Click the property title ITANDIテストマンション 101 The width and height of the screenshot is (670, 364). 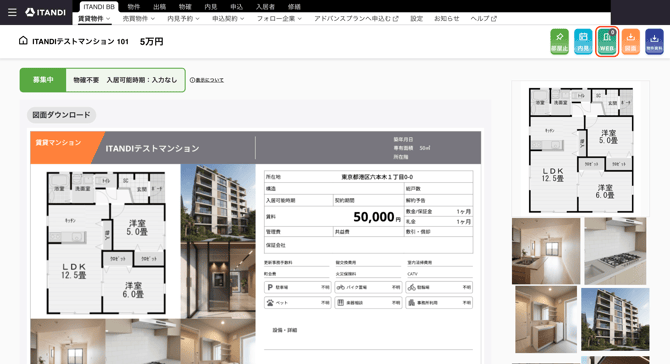pos(80,41)
